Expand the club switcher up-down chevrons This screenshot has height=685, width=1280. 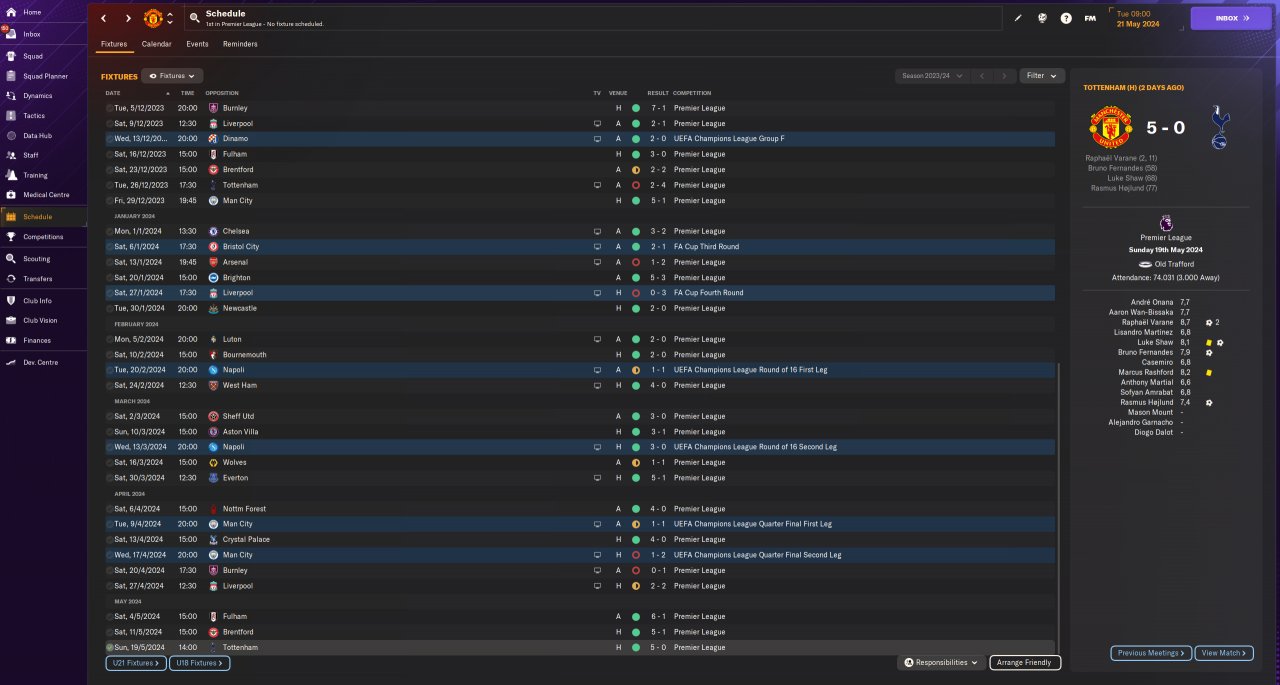(170, 18)
